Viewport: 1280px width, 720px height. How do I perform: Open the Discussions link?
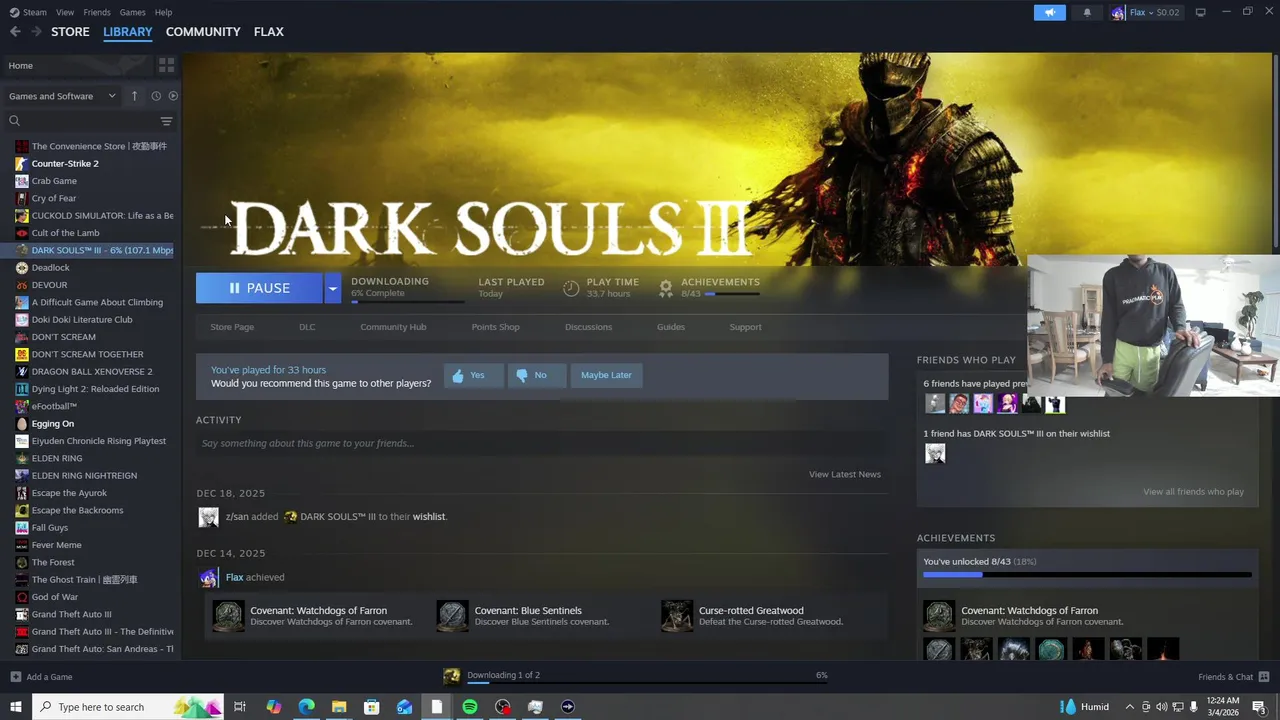click(588, 327)
